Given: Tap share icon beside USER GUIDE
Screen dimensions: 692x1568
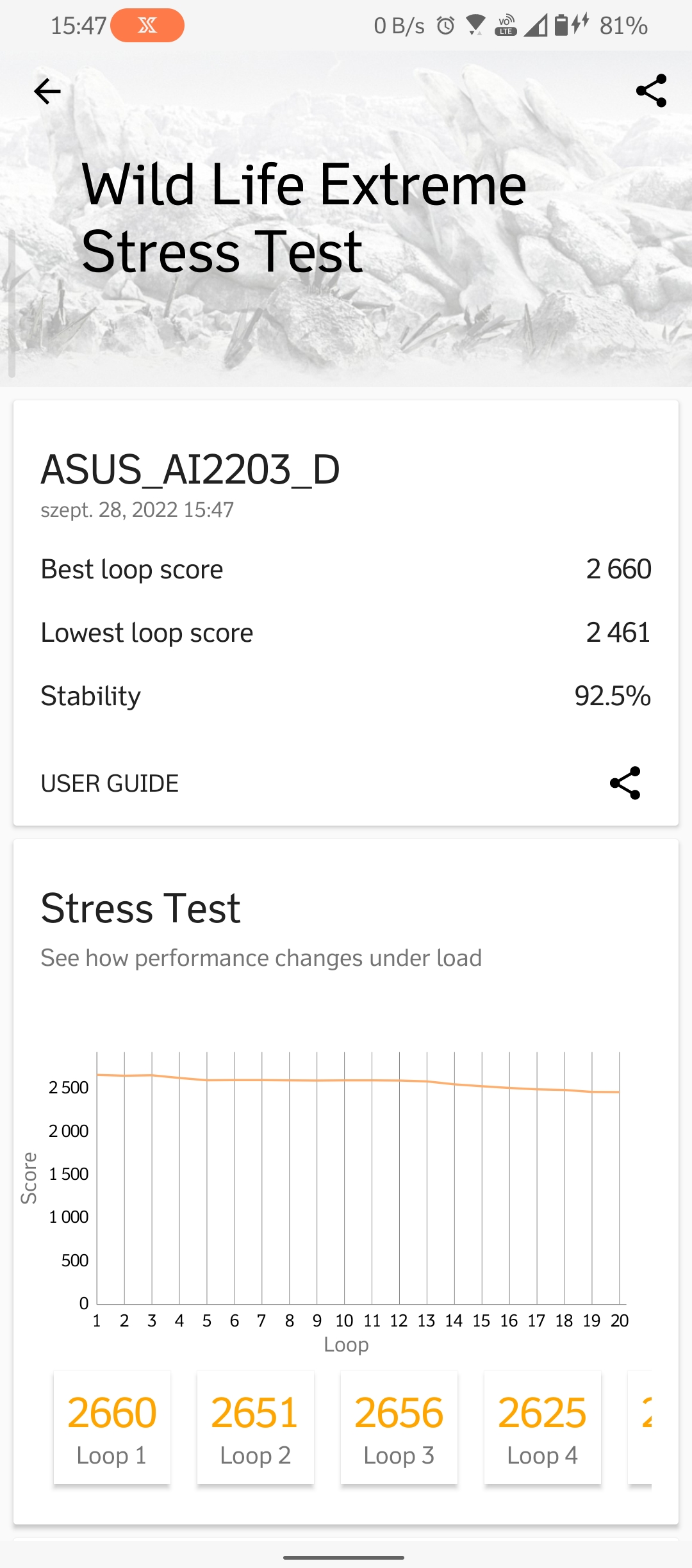Looking at the screenshot, I should (x=625, y=783).
